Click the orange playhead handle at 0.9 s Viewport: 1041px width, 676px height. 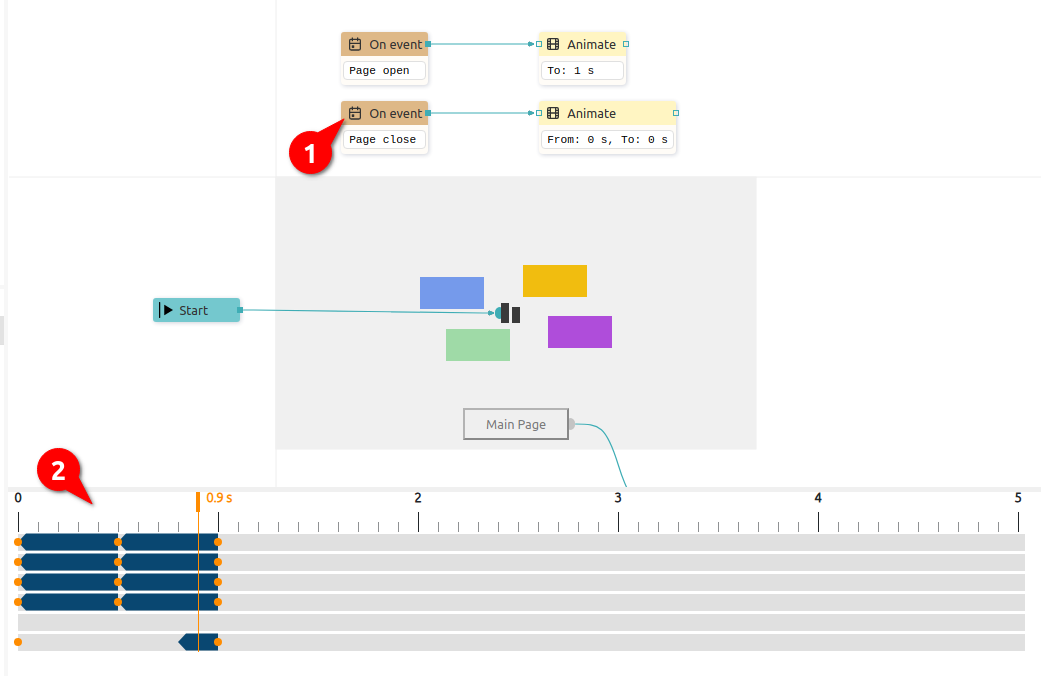point(198,502)
